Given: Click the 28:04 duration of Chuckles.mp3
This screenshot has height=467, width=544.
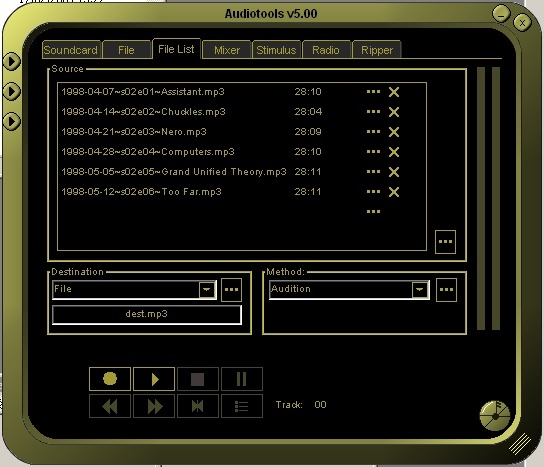Looking at the screenshot, I should (308, 112).
